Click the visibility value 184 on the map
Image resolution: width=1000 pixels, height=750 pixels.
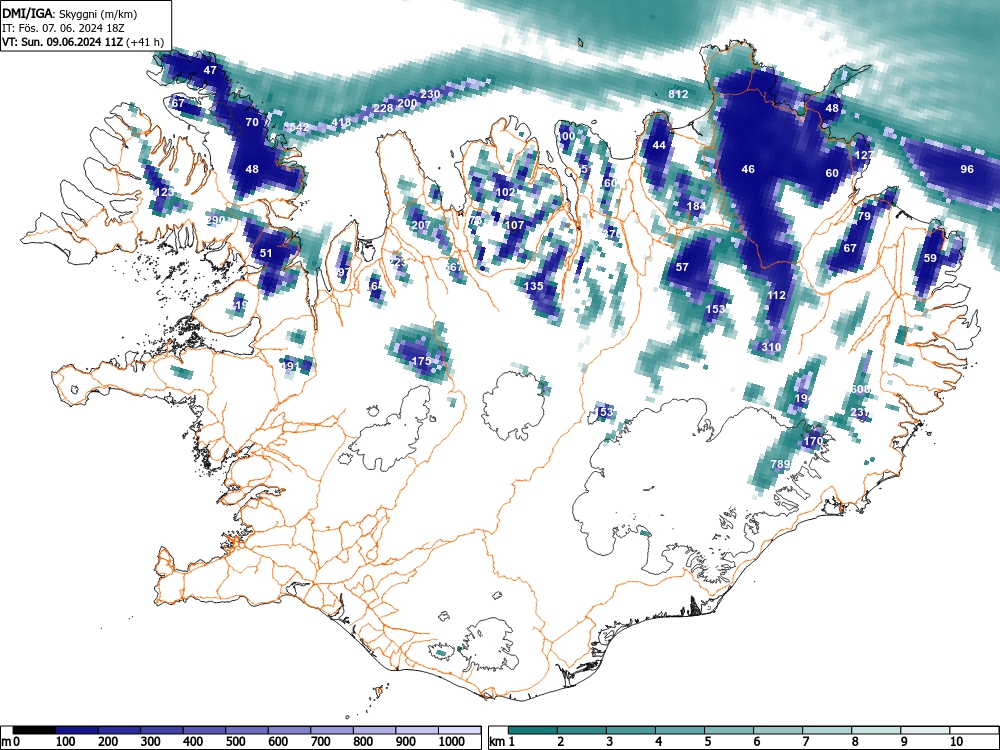pyautogui.click(x=696, y=206)
